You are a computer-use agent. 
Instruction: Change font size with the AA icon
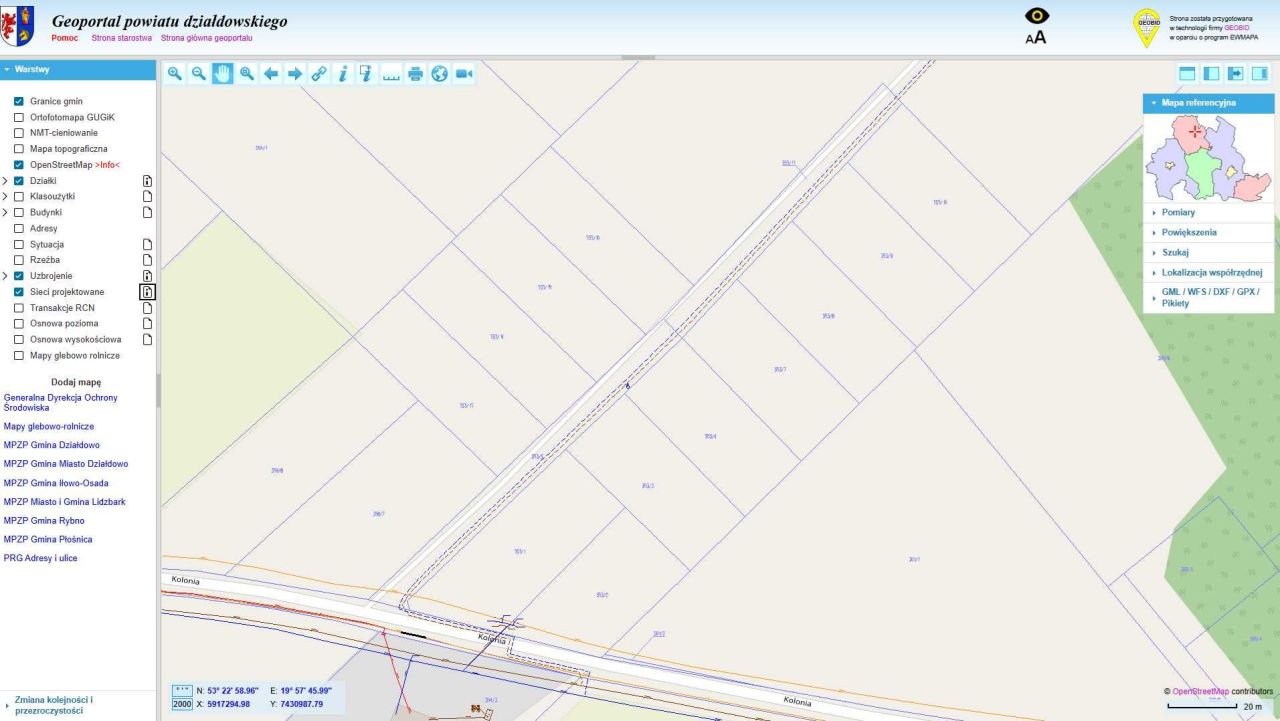click(1036, 38)
